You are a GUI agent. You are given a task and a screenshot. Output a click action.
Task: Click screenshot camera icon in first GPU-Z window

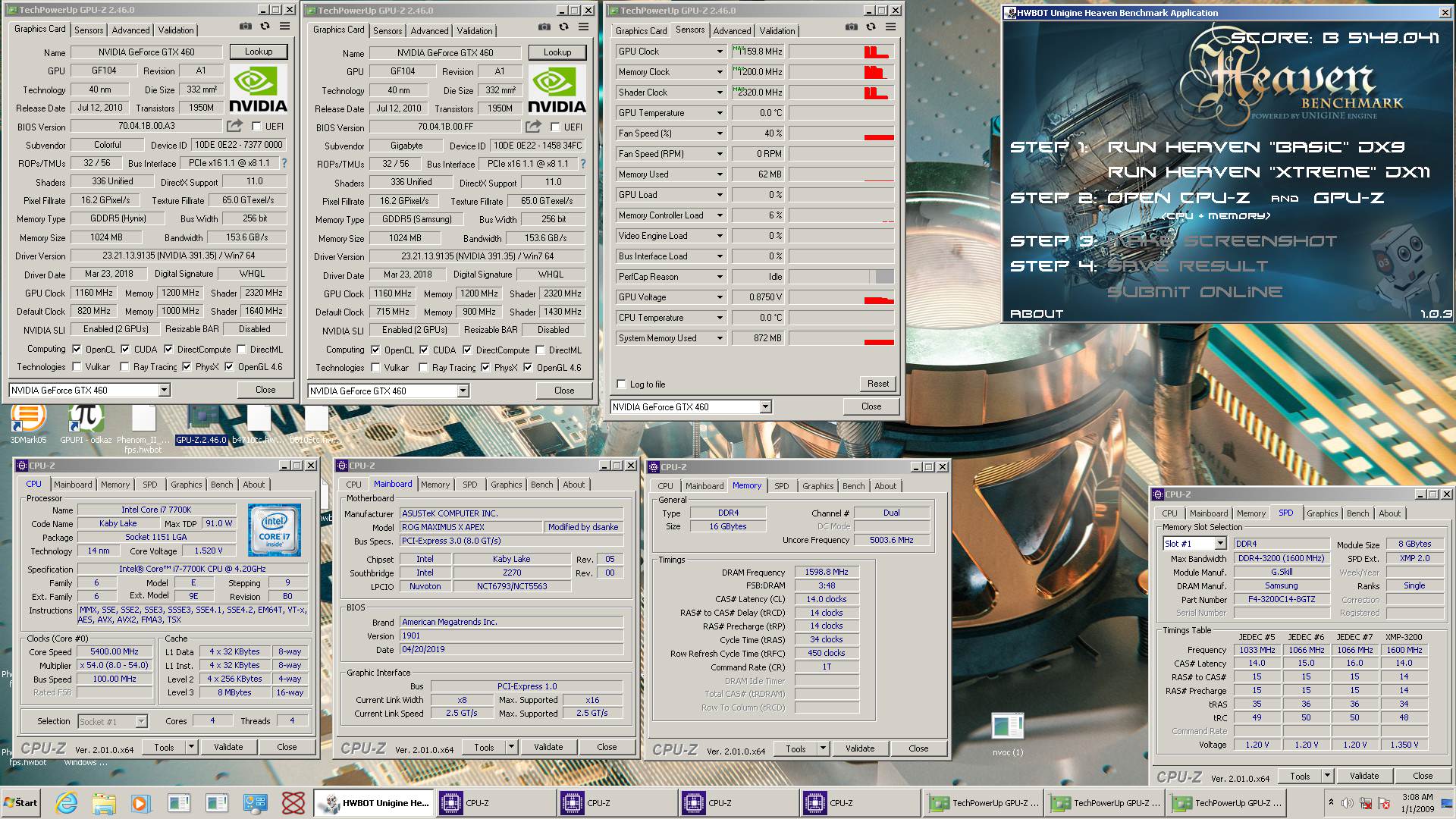246,26
